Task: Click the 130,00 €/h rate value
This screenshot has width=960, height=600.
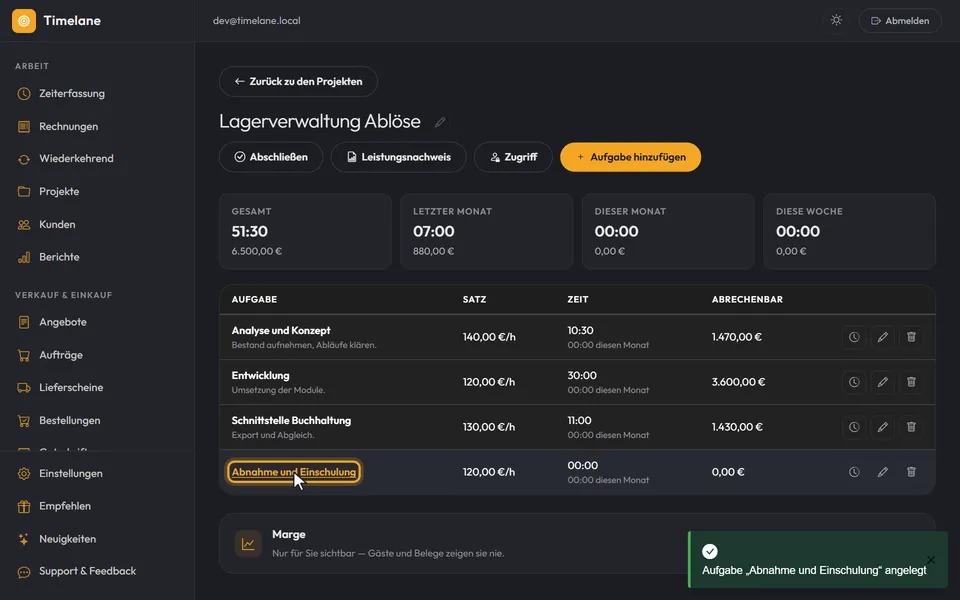Action: tap(489, 427)
